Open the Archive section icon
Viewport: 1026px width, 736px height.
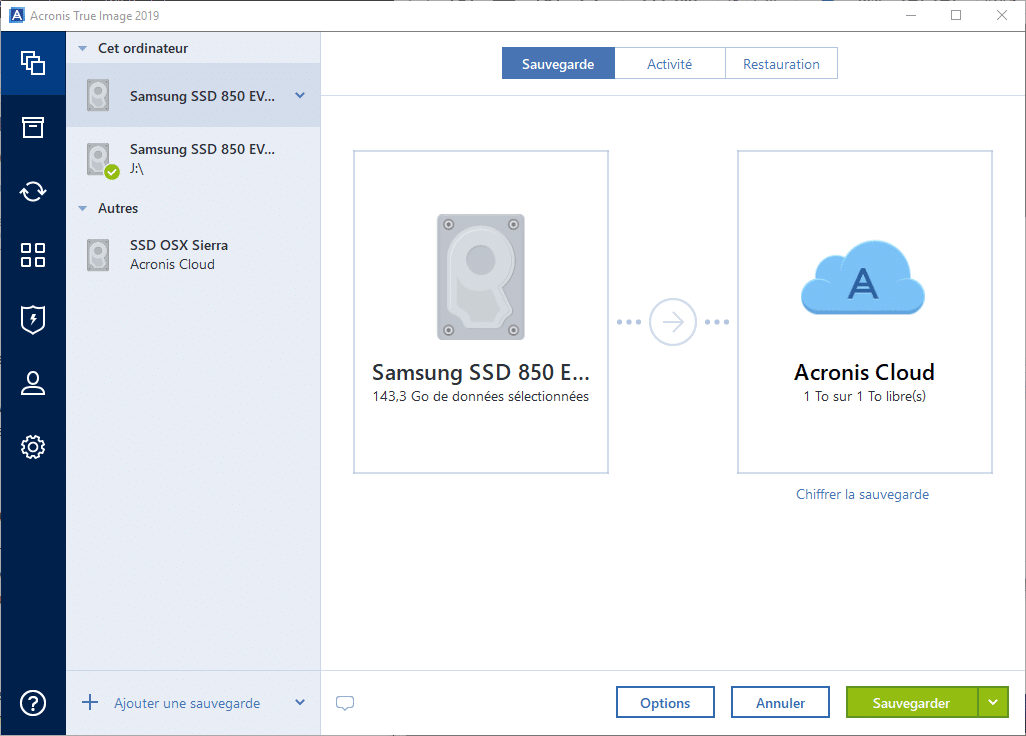pos(33,127)
